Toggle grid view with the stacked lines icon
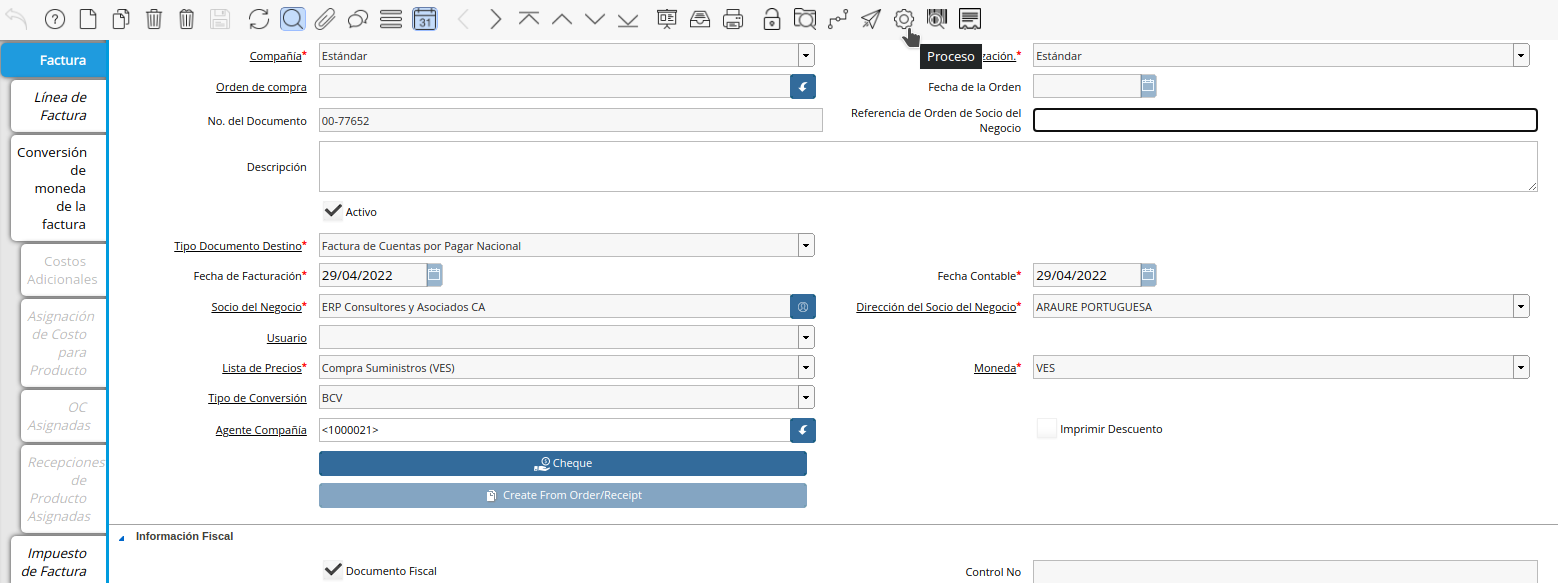This screenshot has height=583, width=1558. click(391, 19)
